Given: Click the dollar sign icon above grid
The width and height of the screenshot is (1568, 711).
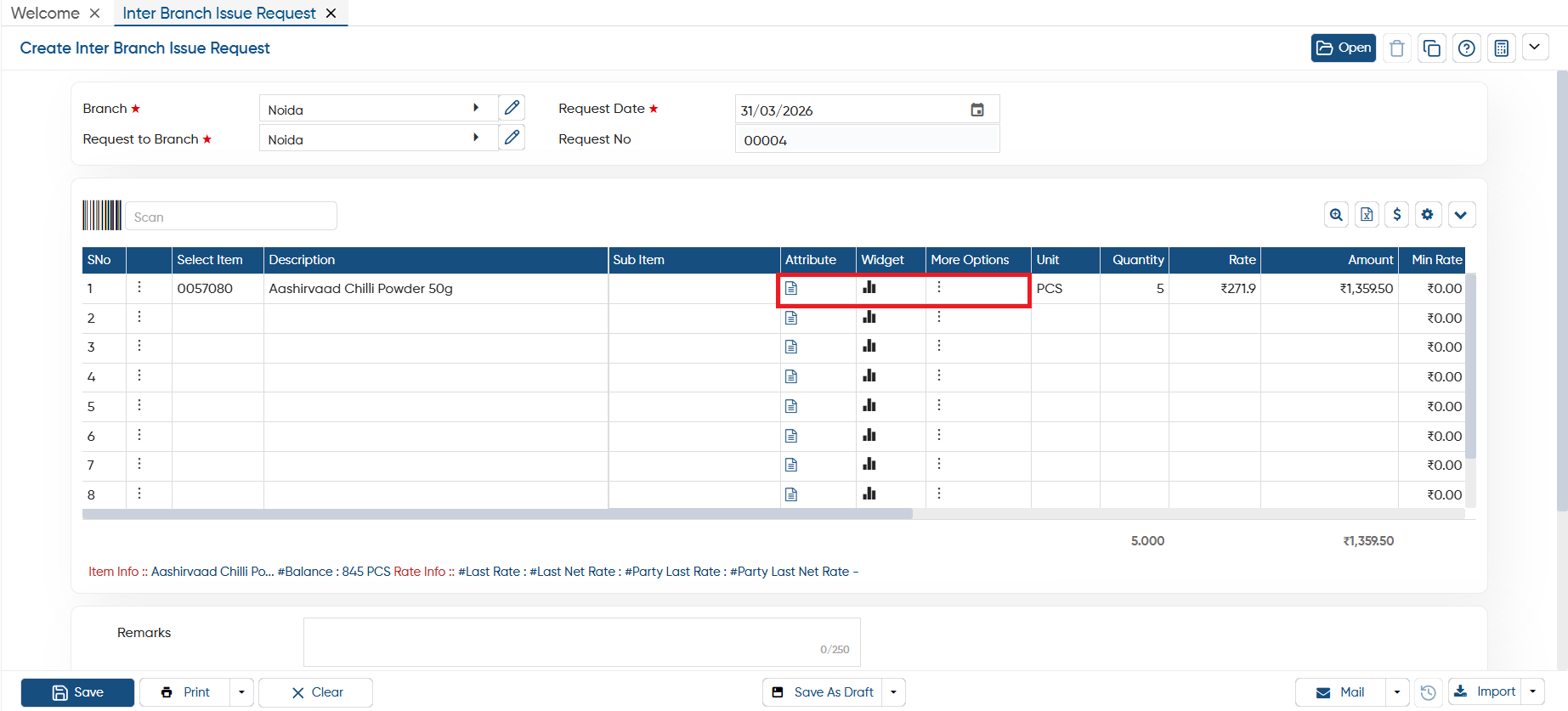Looking at the screenshot, I should pyautogui.click(x=1397, y=215).
